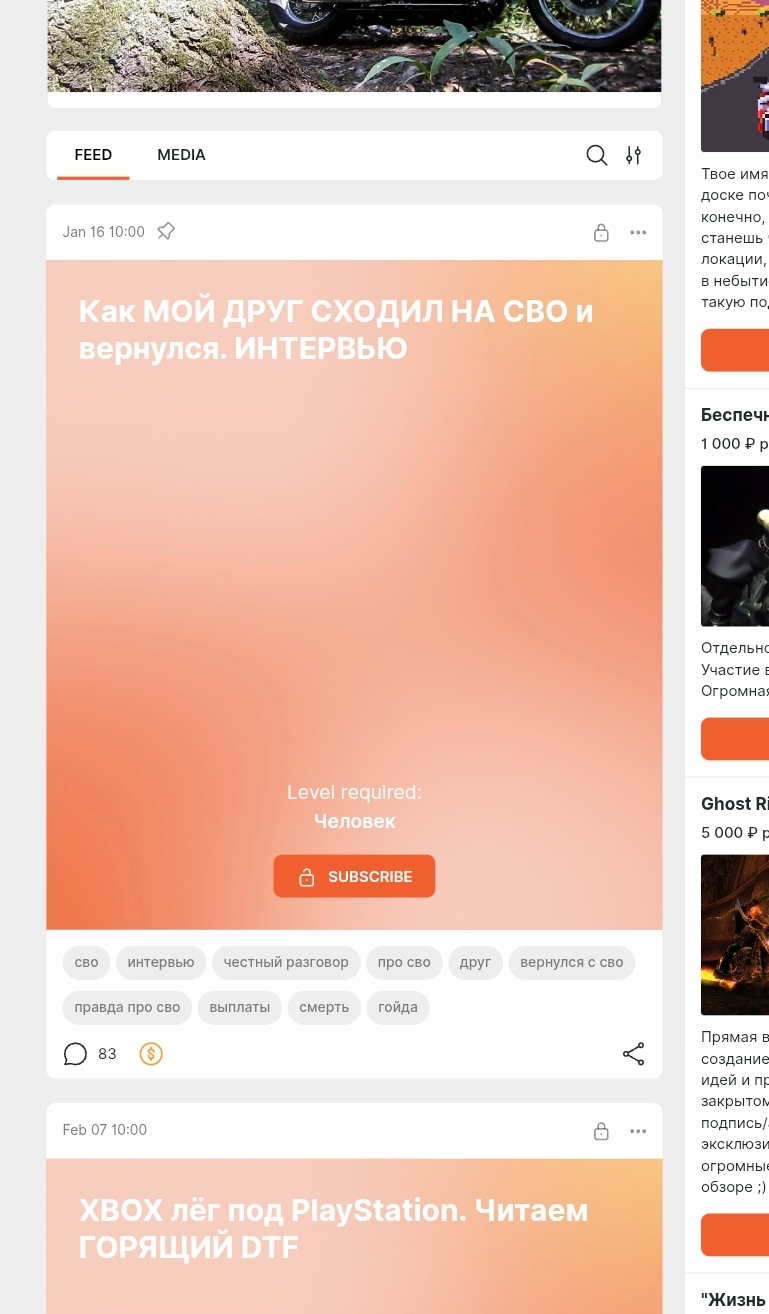Image resolution: width=769 pixels, height=1314 pixels.
Task: Click the dollar coin donate icon
Action: (151, 1054)
